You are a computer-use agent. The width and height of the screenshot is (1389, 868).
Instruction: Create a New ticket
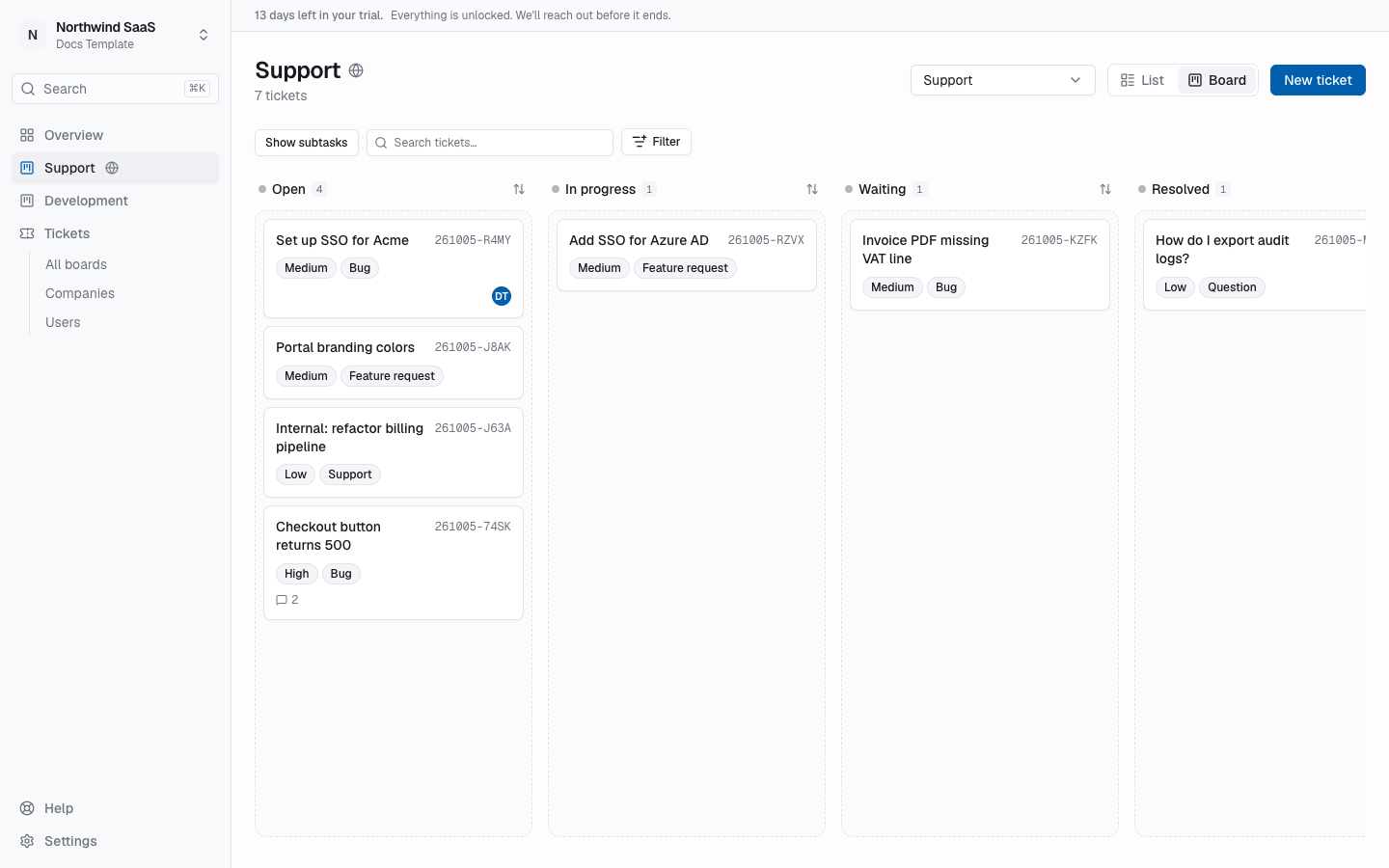coord(1318,80)
